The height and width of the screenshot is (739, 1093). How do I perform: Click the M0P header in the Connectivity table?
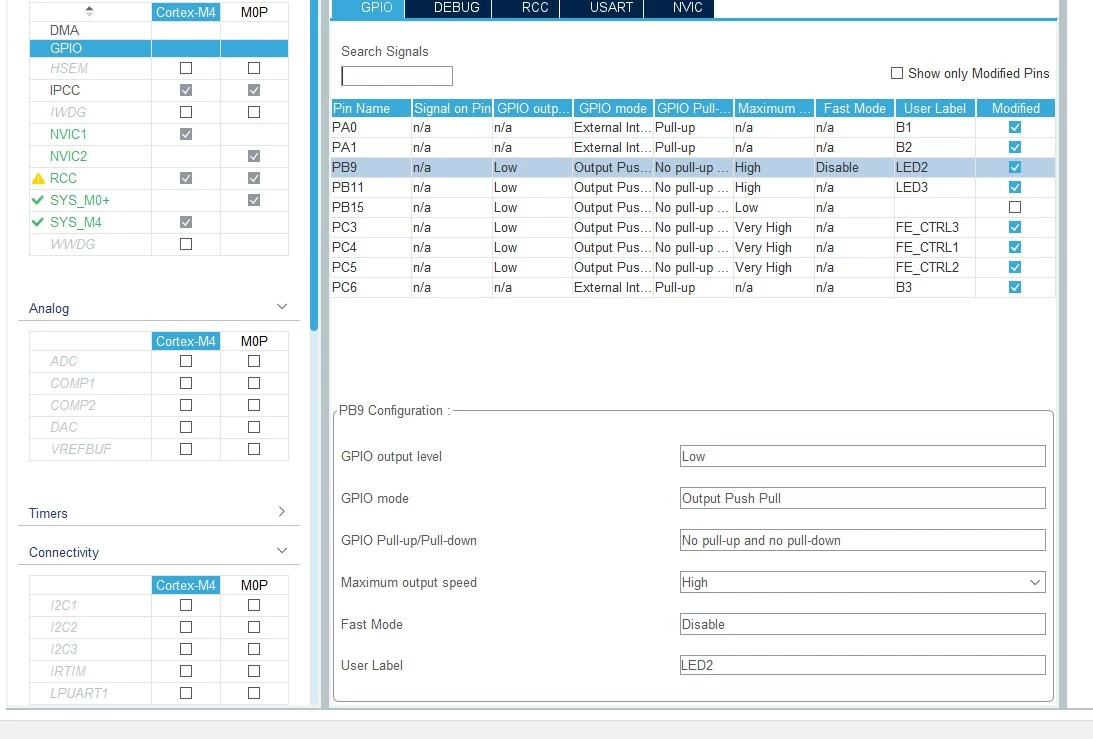(254, 585)
